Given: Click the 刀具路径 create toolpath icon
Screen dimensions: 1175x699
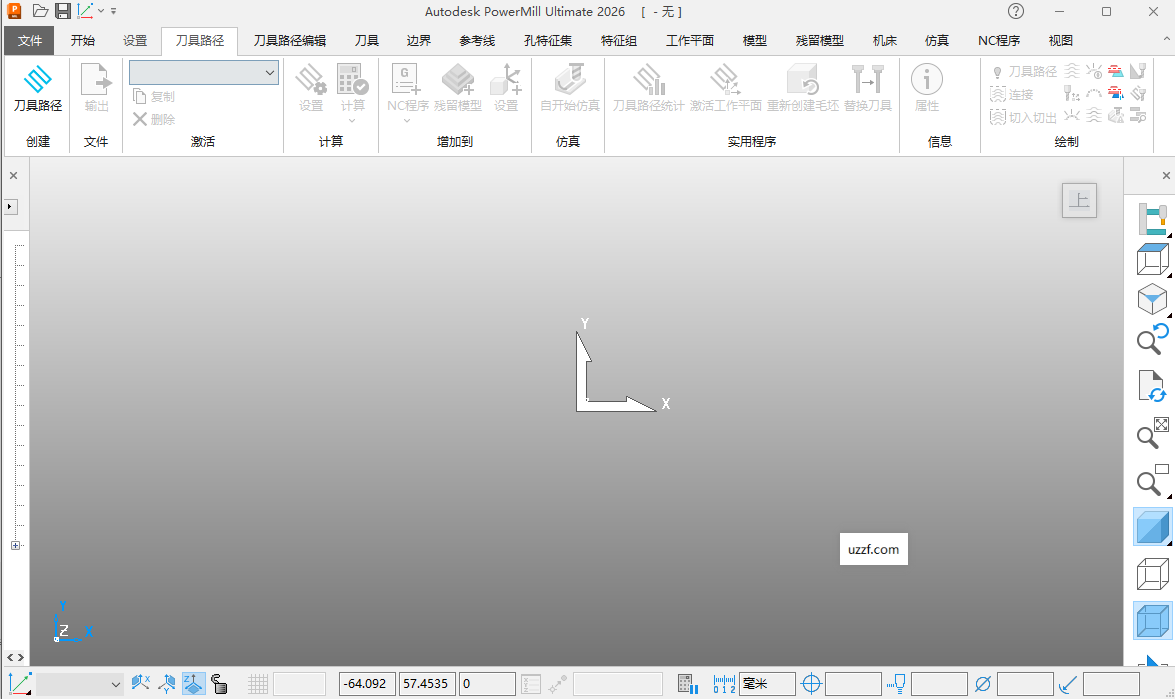Looking at the screenshot, I should (37, 88).
